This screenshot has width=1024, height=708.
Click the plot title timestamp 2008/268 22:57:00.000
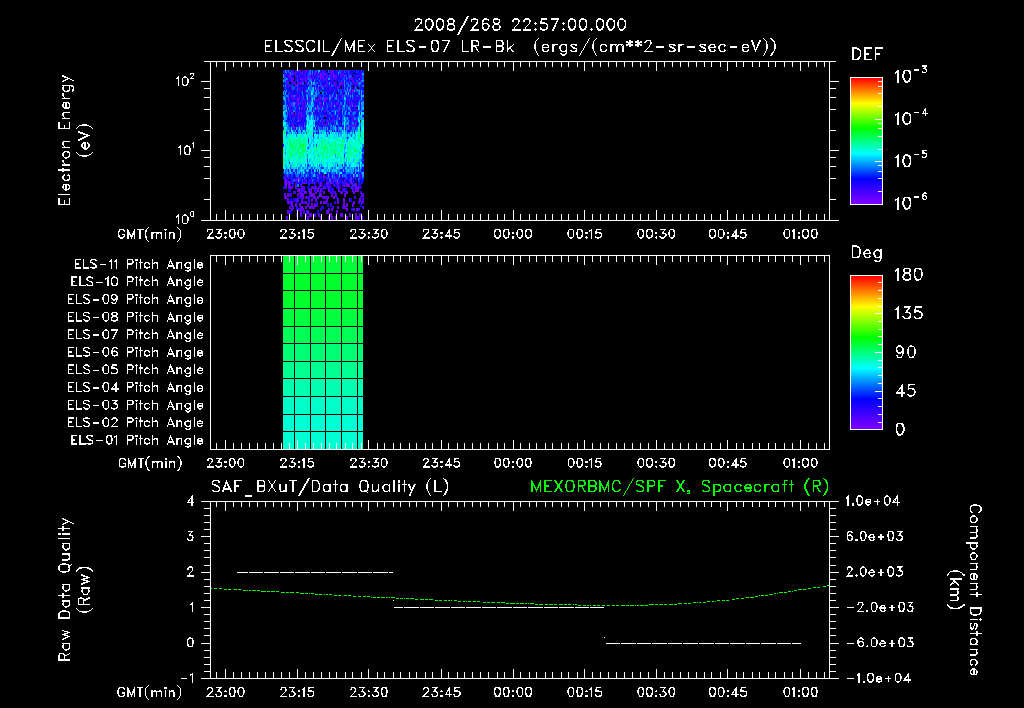coord(520,25)
